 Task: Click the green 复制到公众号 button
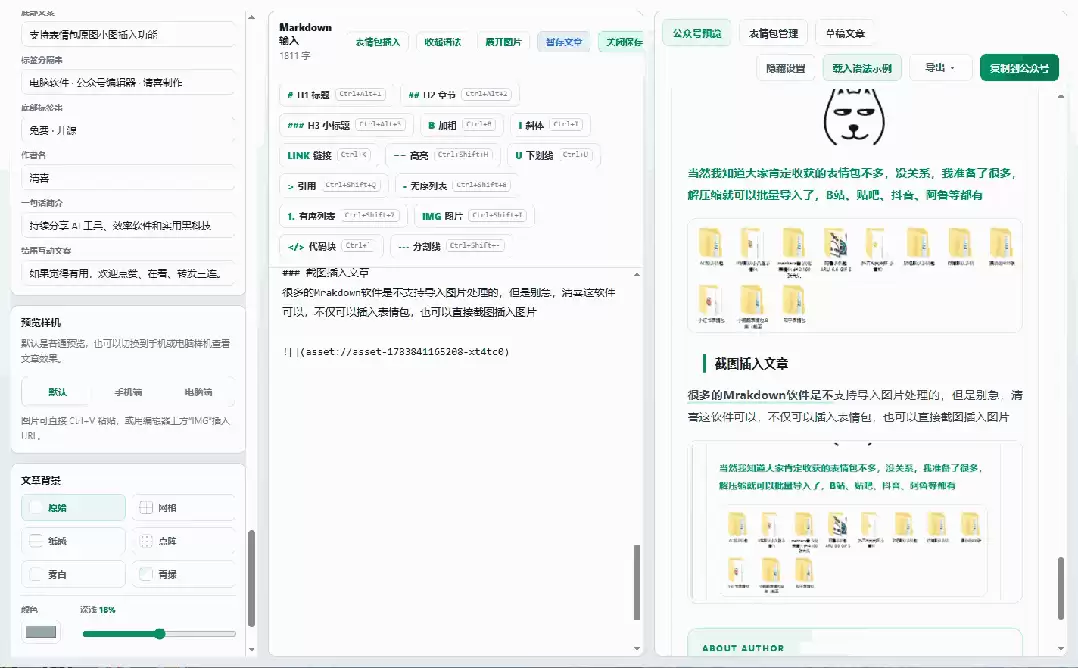[1019, 68]
